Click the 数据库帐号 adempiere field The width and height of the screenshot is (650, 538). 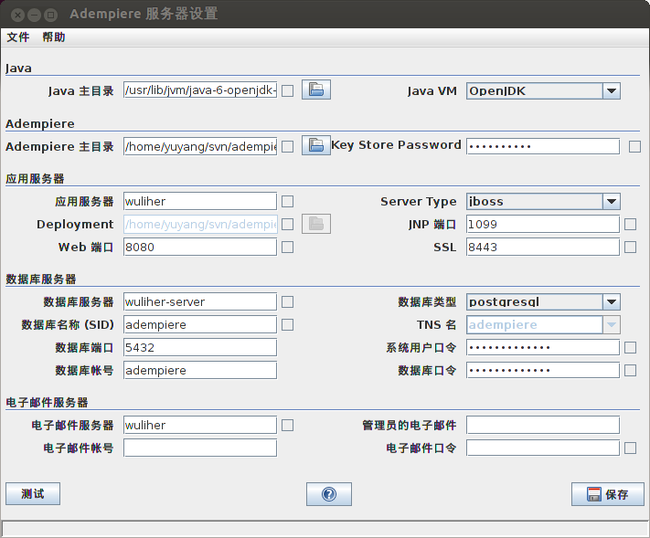click(200, 370)
